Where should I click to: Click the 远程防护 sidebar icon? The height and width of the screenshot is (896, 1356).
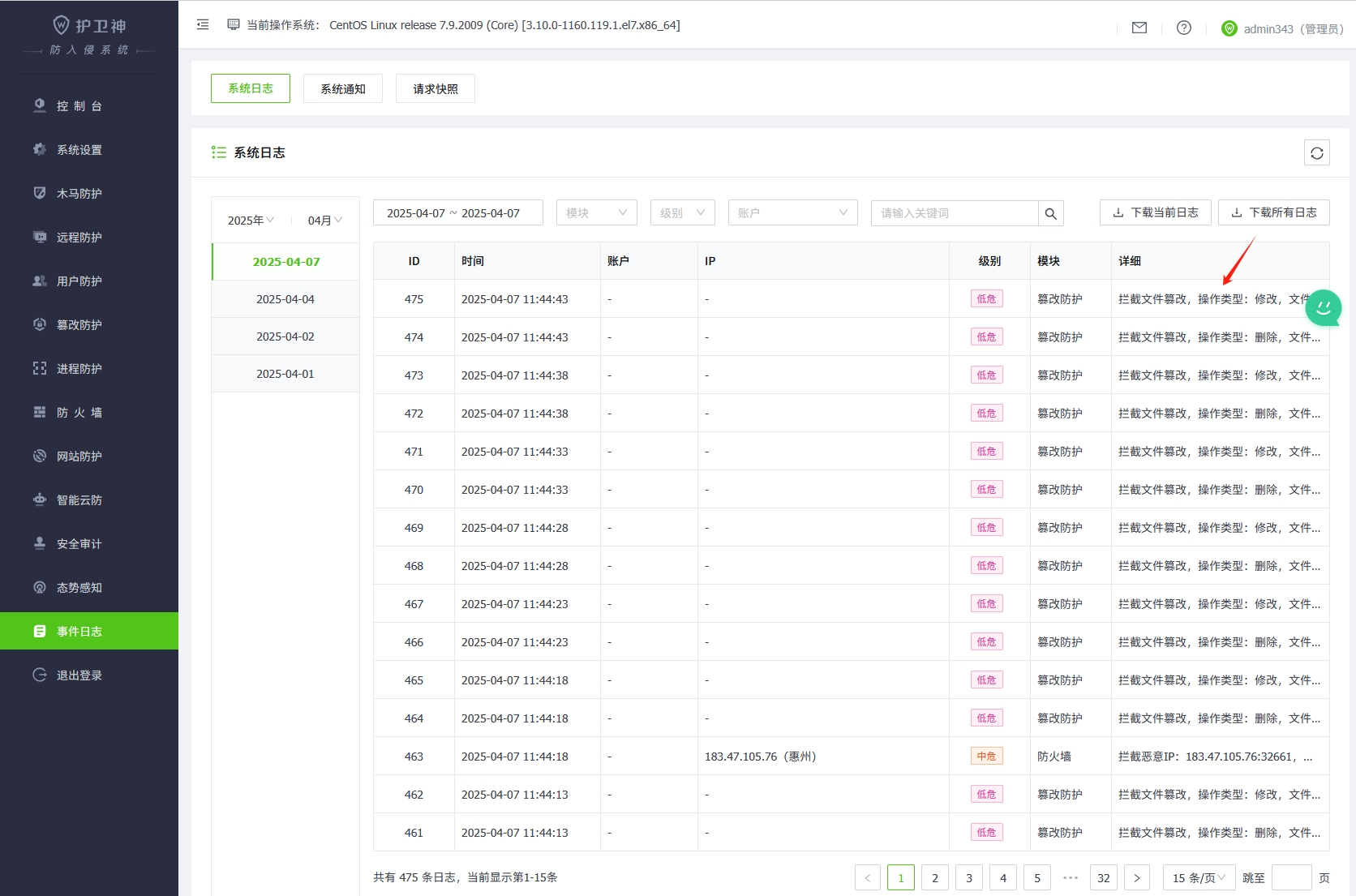click(39, 237)
